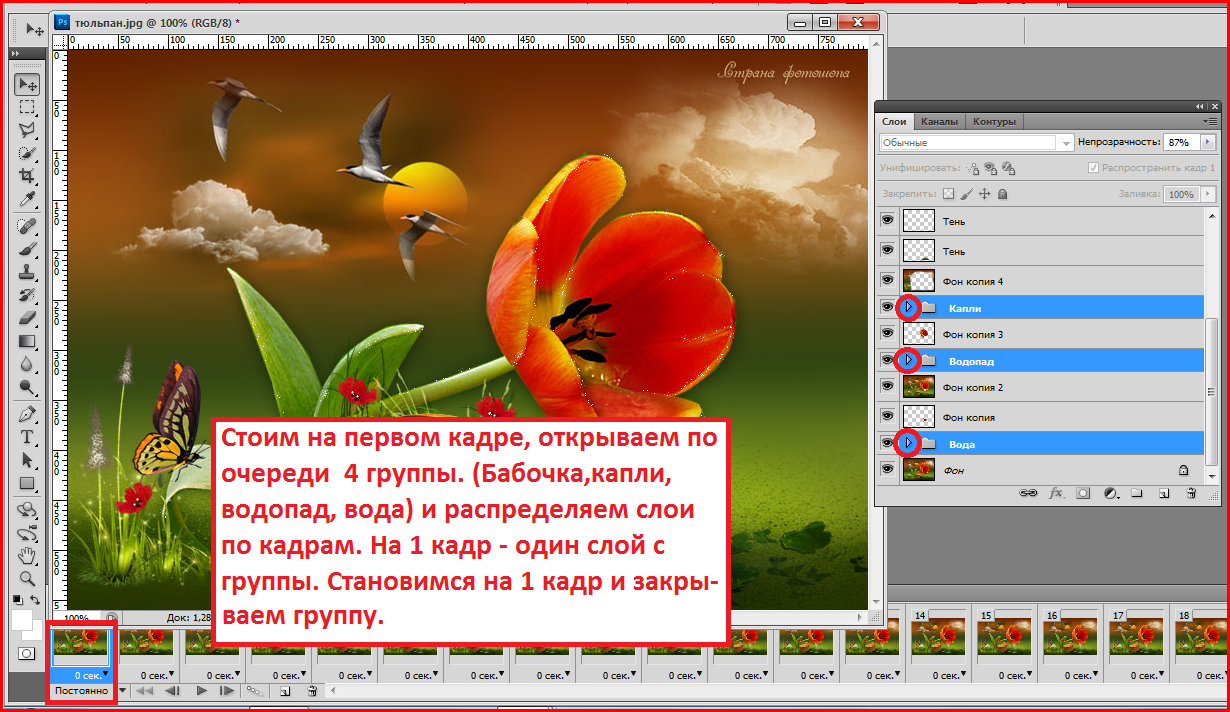Click the tween frames button
This screenshot has height=712, width=1230.
(x=256, y=690)
